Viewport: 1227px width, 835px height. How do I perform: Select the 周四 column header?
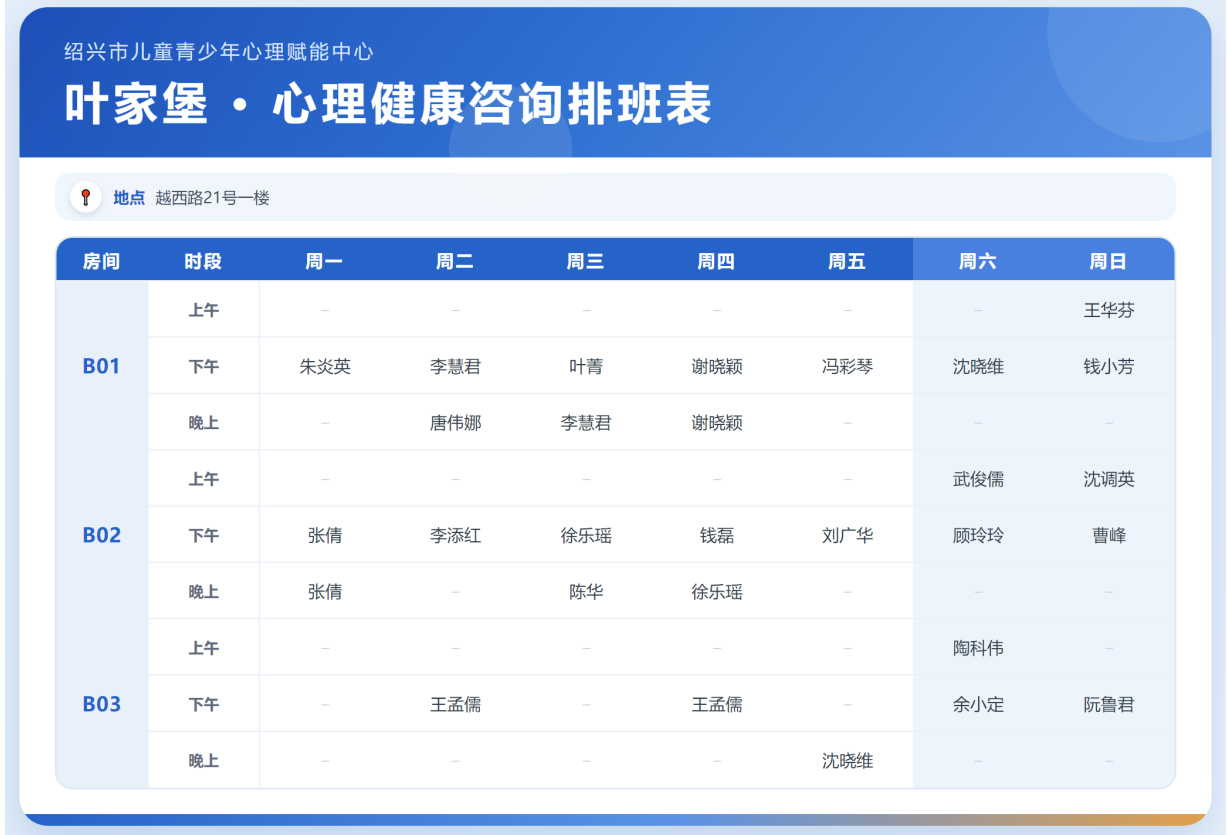click(717, 261)
